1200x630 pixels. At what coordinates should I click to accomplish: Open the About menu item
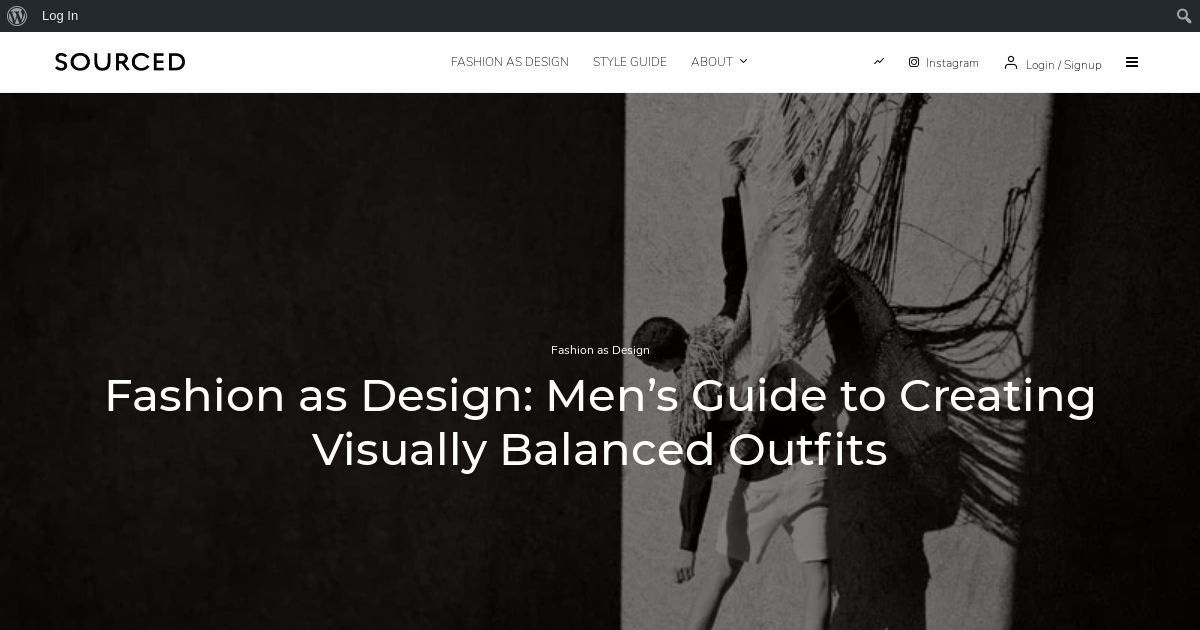click(x=712, y=62)
